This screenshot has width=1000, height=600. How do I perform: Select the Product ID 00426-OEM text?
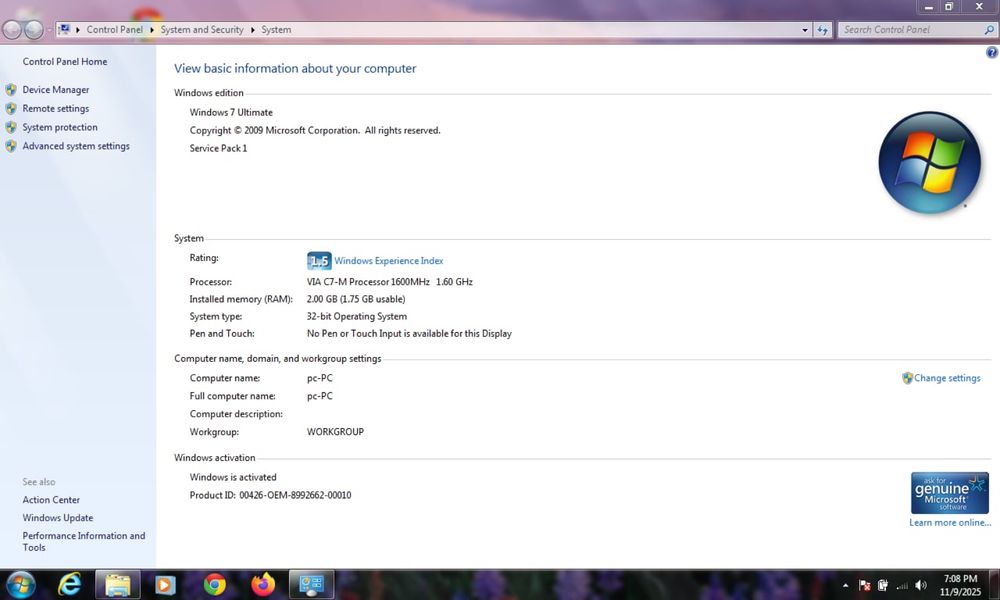click(x=270, y=495)
